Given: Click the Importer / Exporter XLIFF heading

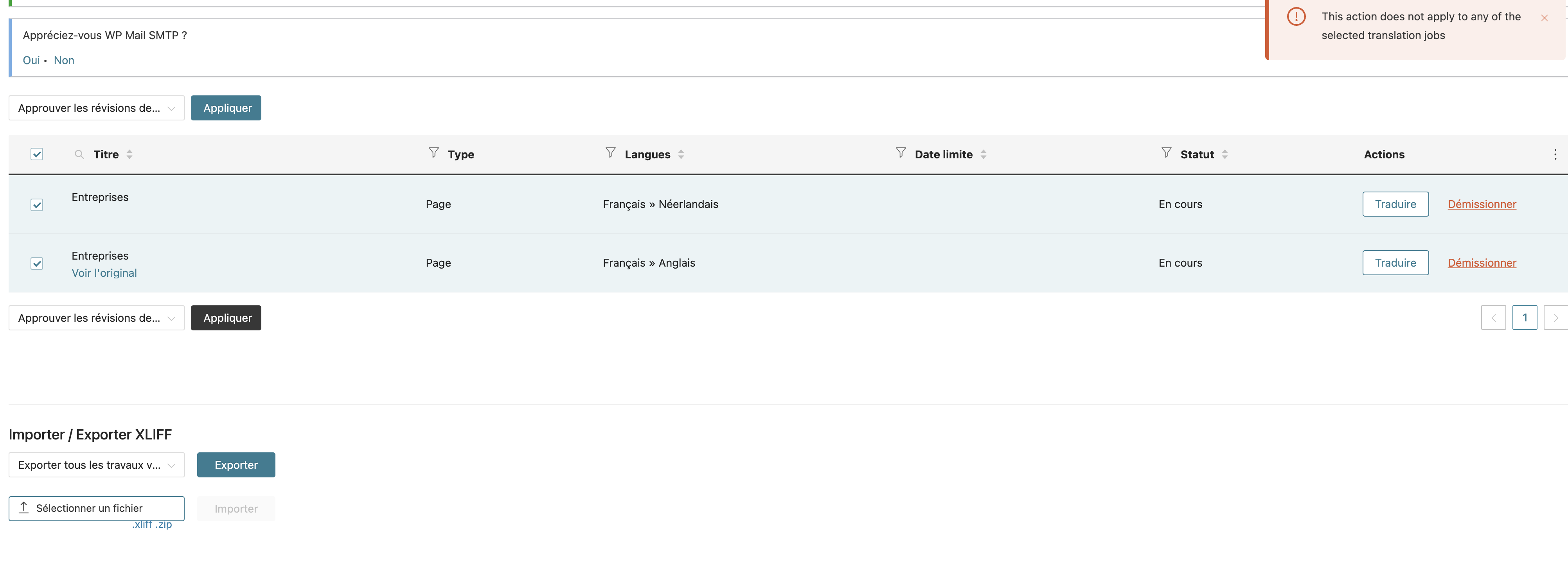Looking at the screenshot, I should (90, 434).
